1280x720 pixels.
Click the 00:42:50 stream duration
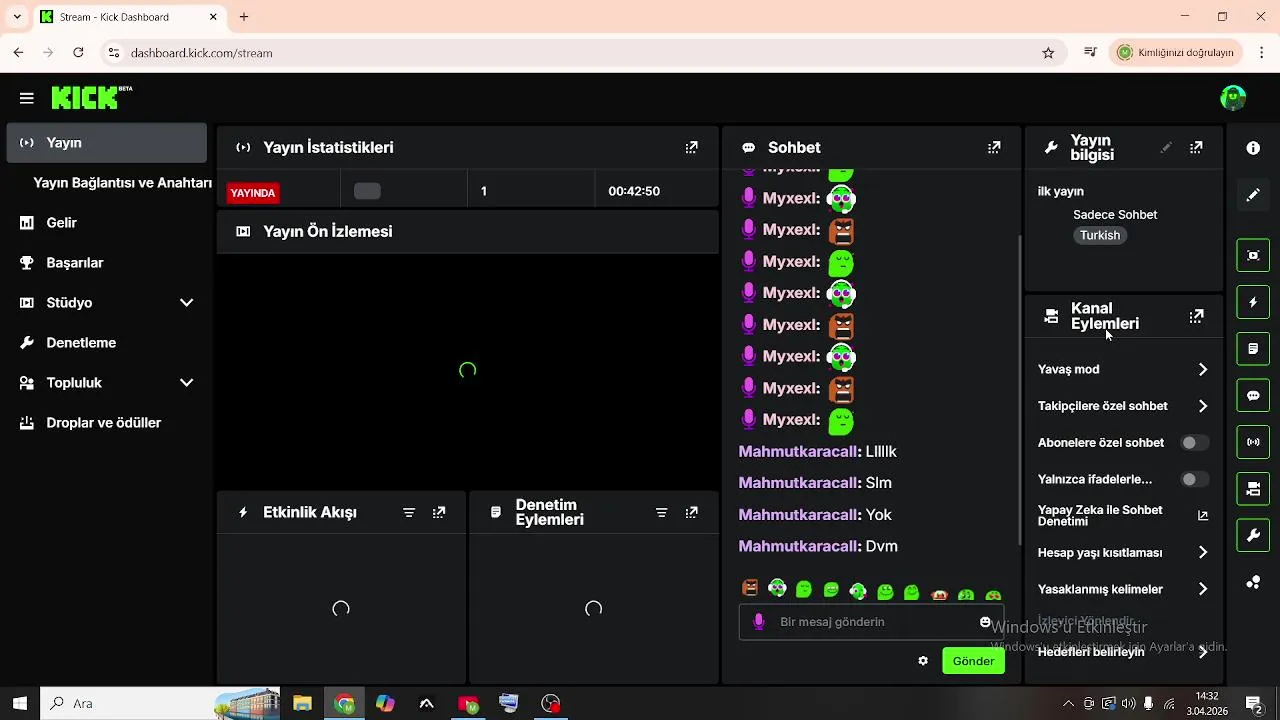(x=634, y=191)
